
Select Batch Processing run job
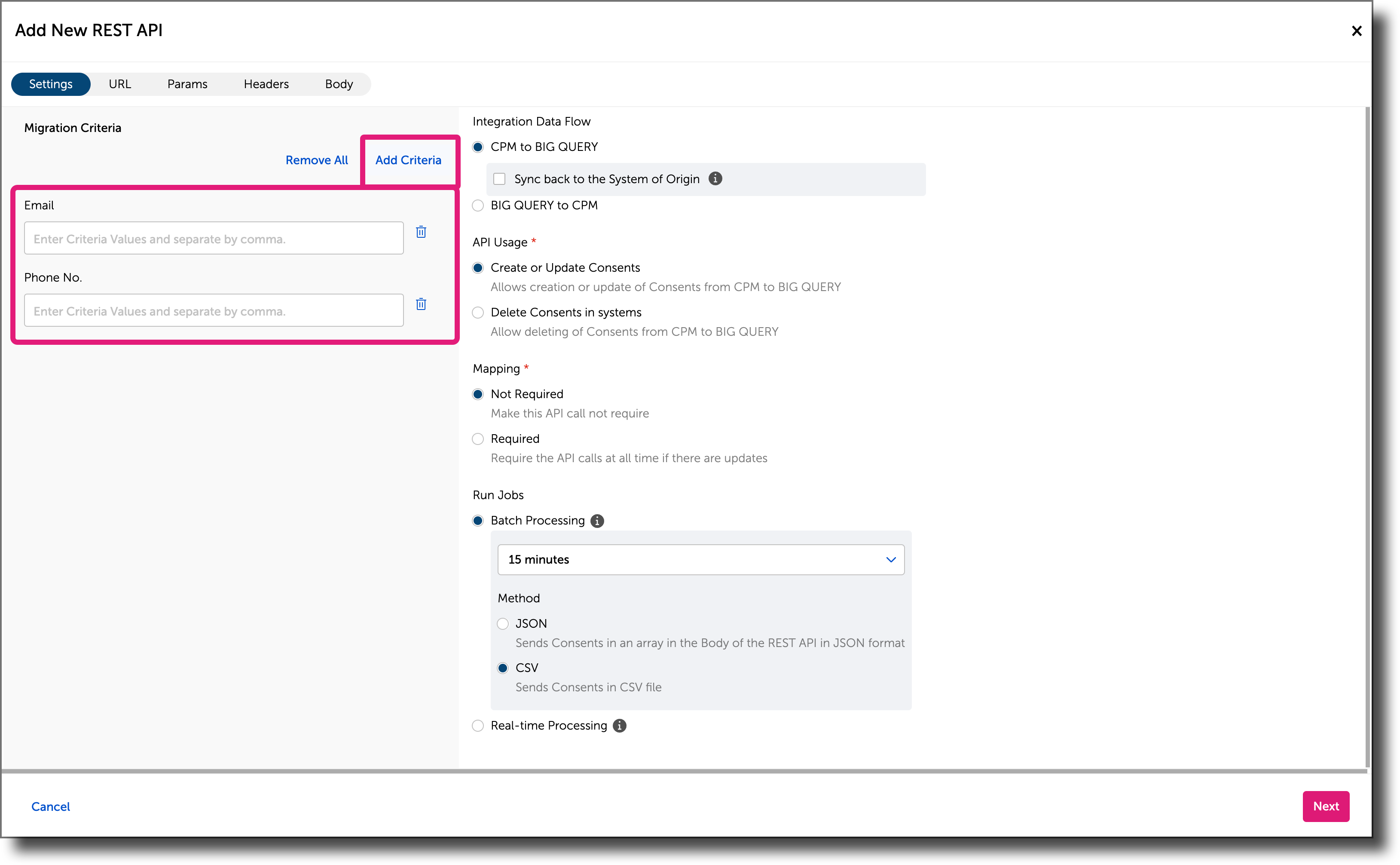click(478, 521)
